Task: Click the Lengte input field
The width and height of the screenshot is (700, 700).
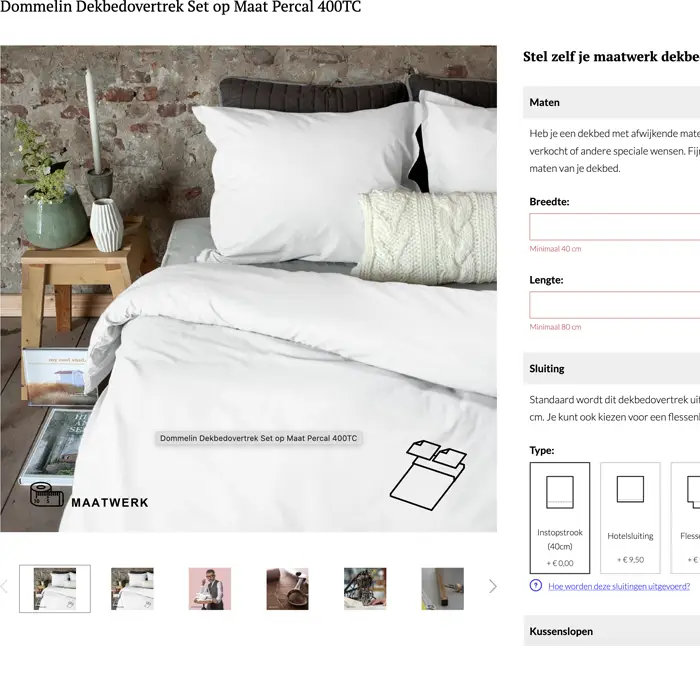Action: point(615,305)
